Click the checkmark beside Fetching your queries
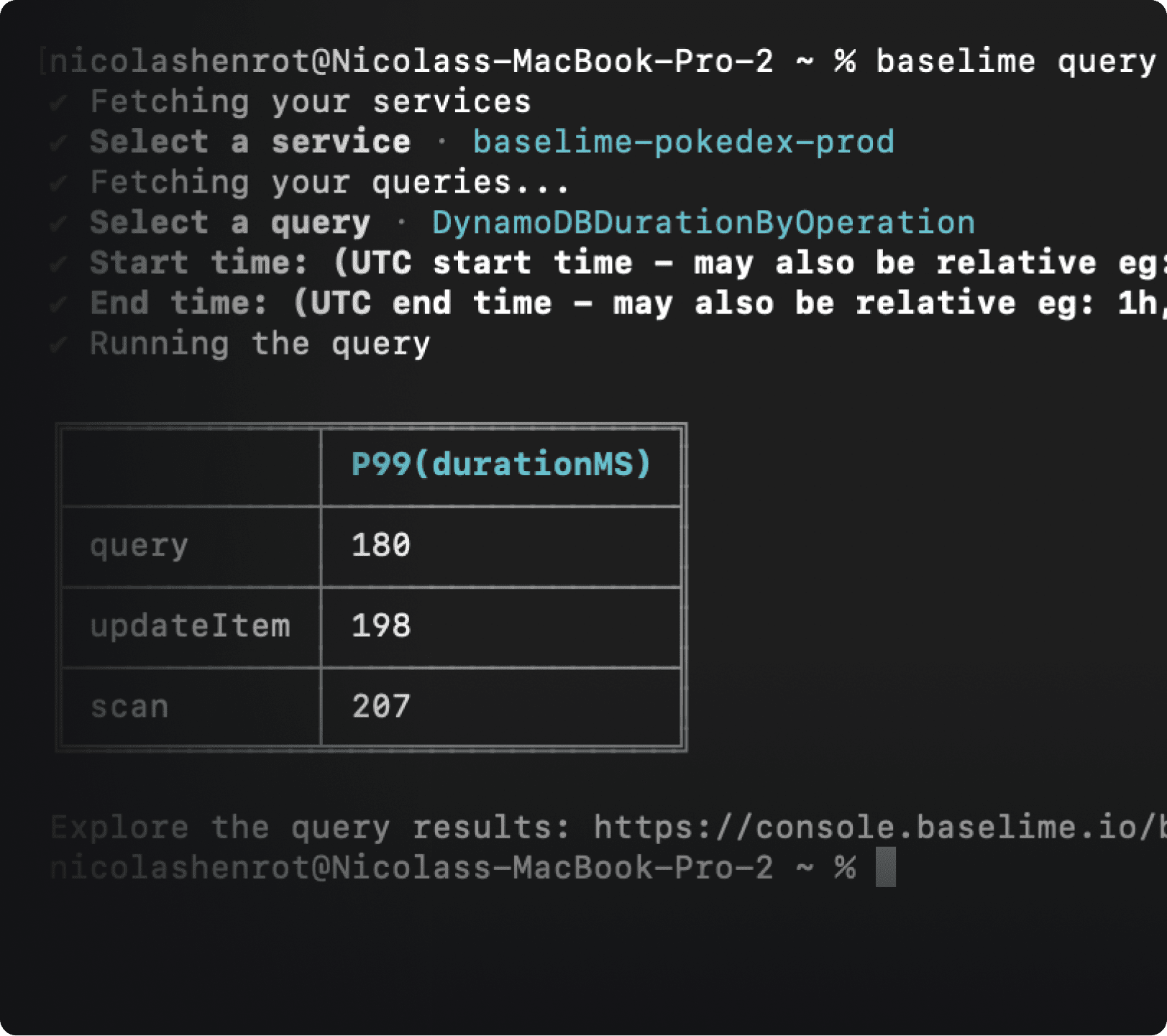Image resolution: width=1167 pixels, height=1036 pixels. click(58, 183)
